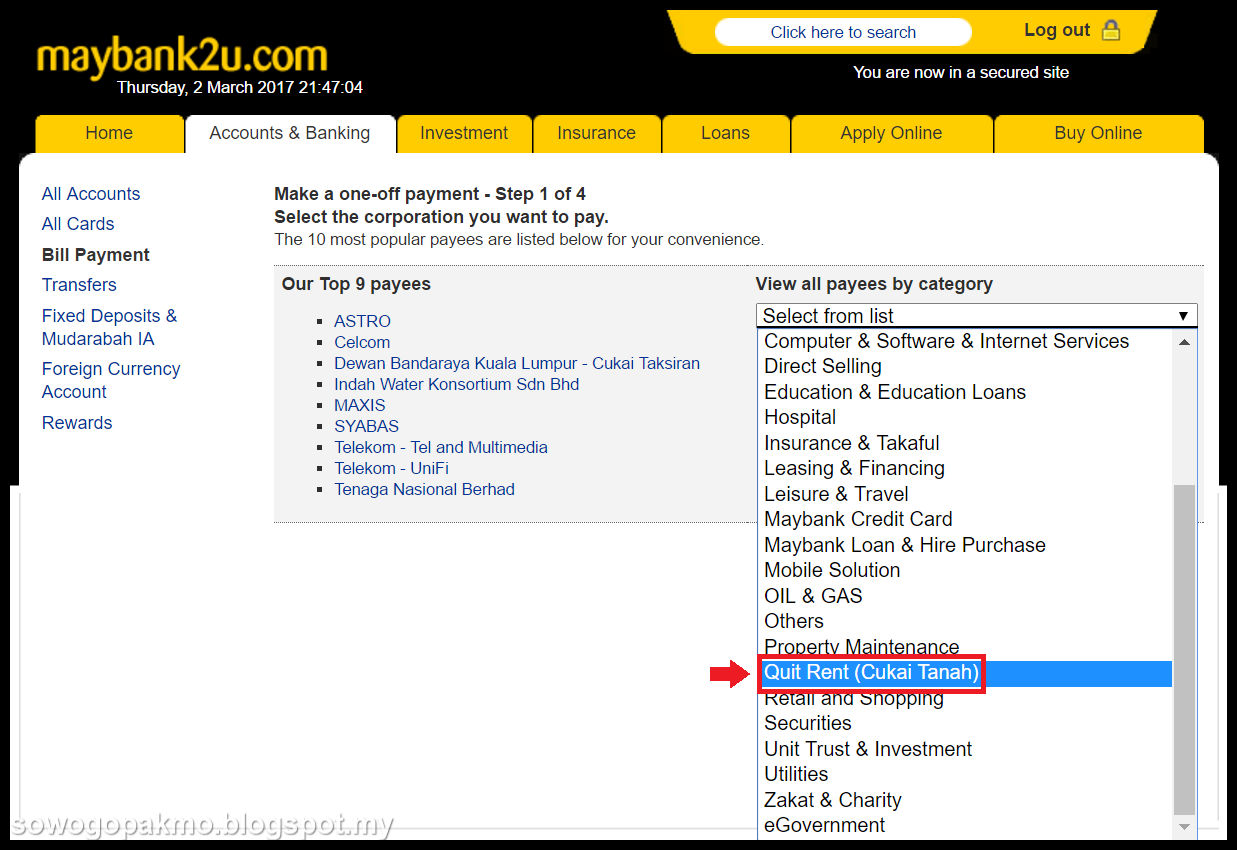Click the dropdown list scrollbar thumb
This screenshot has width=1237, height=850.
click(x=1184, y=650)
